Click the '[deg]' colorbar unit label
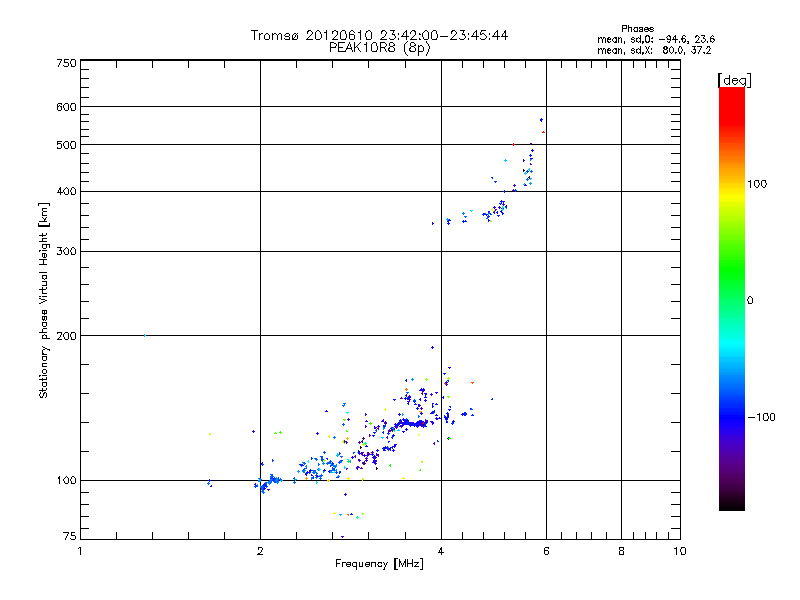800x600 pixels. [x=734, y=80]
